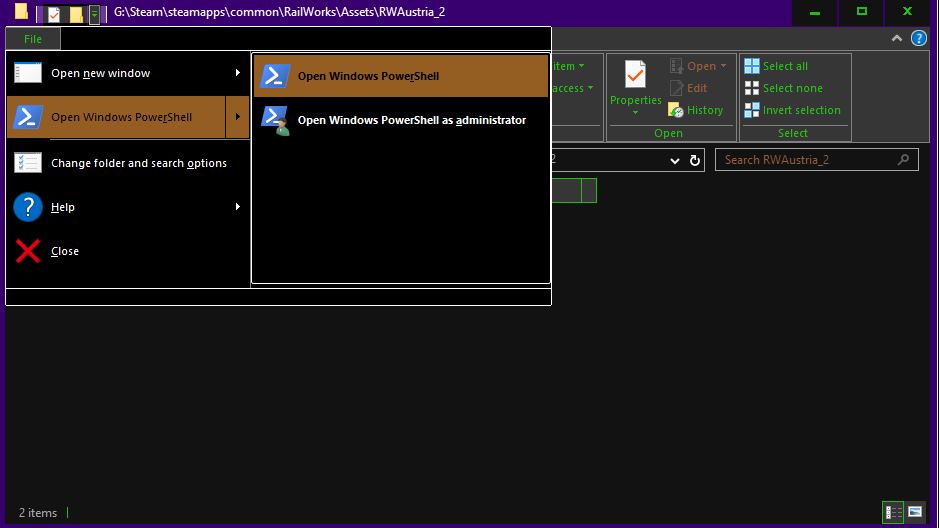The width and height of the screenshot is (939, 528).
Task: Click the Properties button label
Action: (635, 100)
